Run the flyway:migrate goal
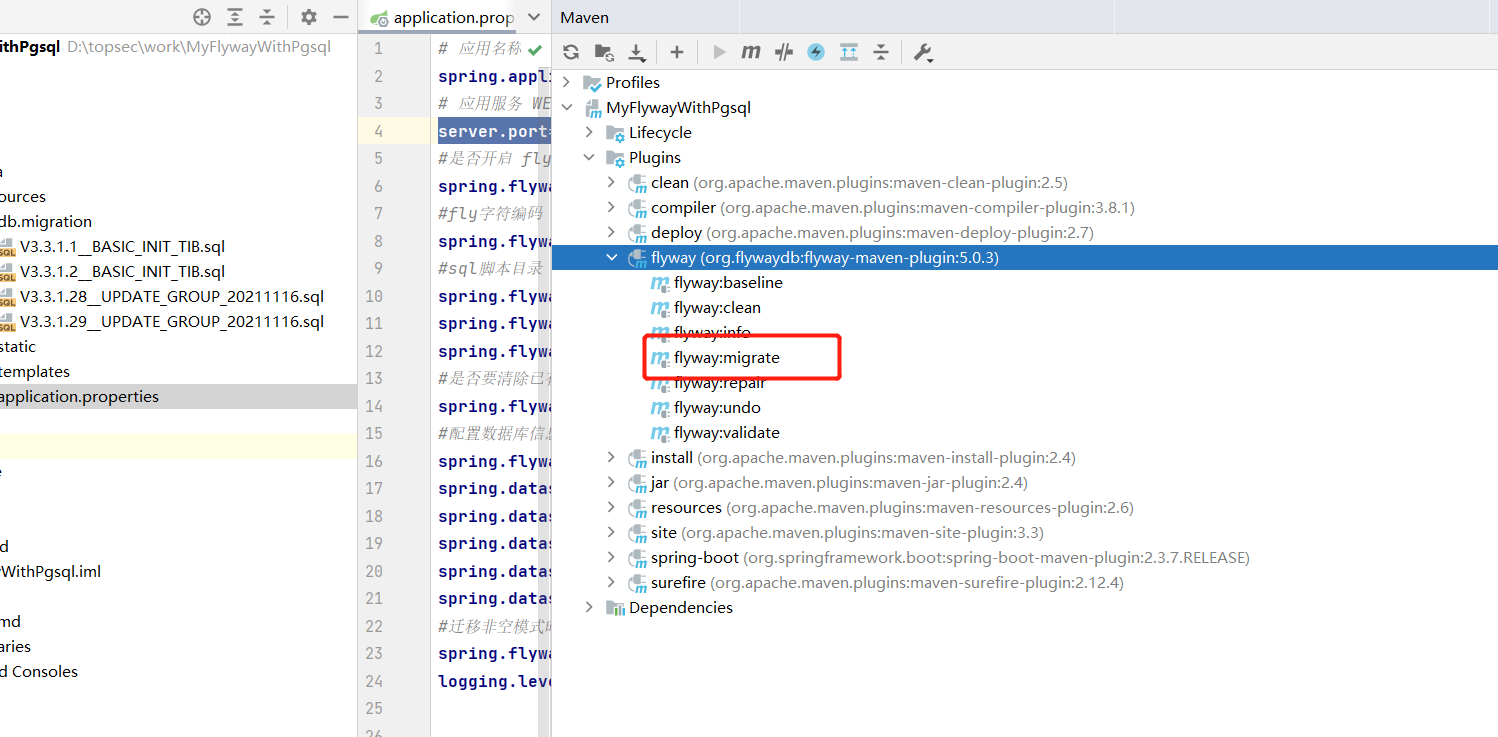Viewport: 1498px width, 737px height. tap(728, 357)
